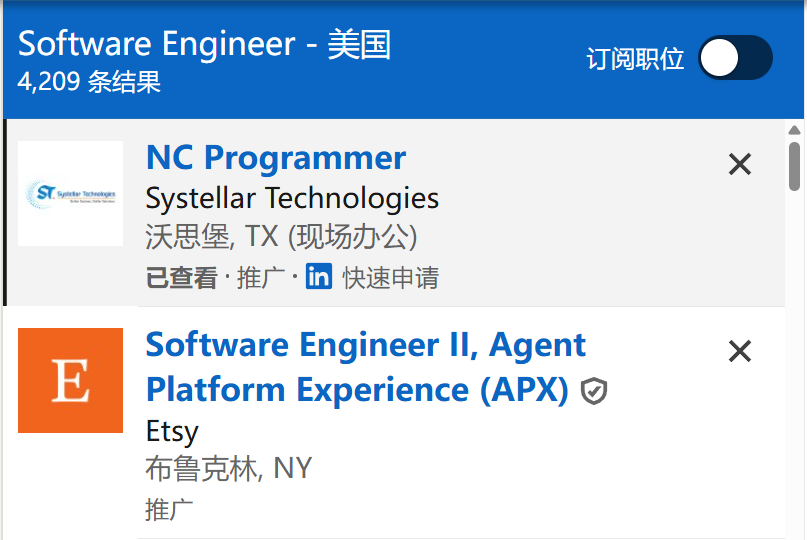Open the NC Programmer job title link
Screen dimensions: 807x540
(276, 158)
